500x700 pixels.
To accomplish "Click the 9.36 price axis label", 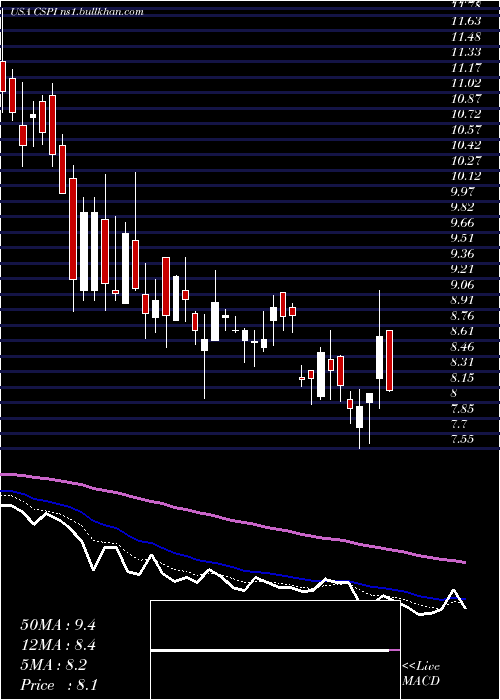I will click(x=464, y=254).
